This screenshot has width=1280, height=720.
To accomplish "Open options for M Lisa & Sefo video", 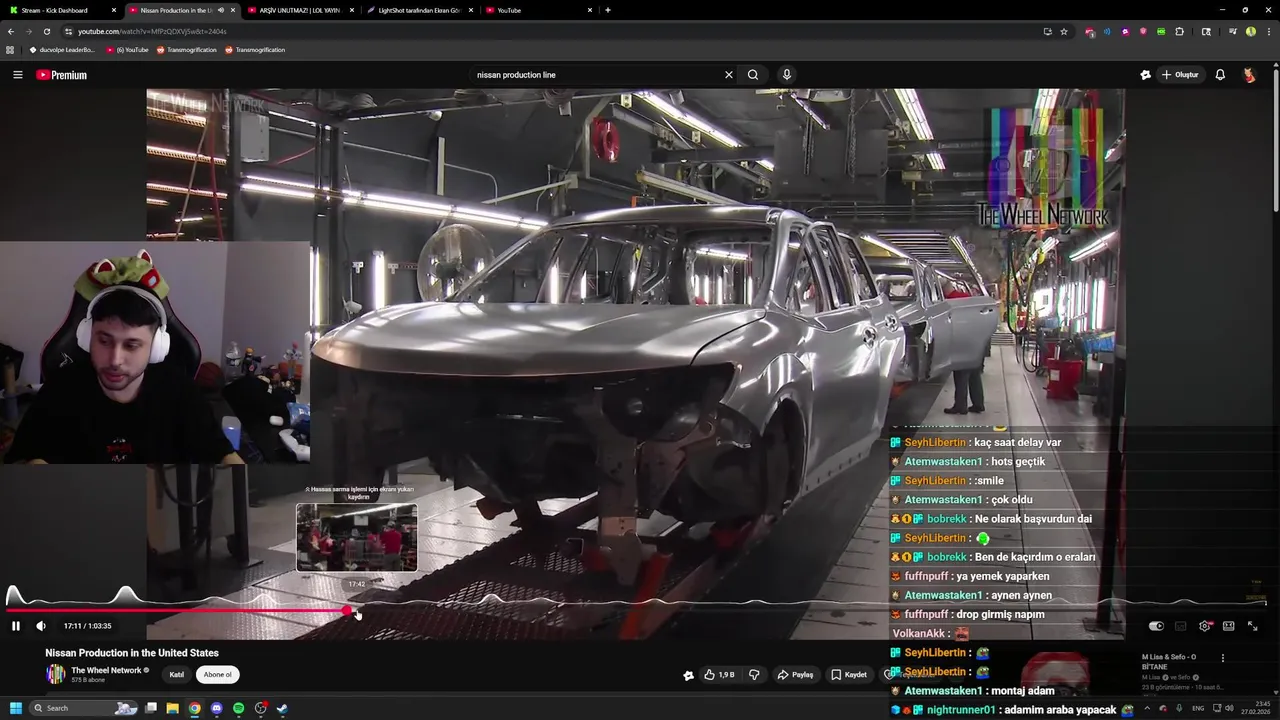I will (x=1222, y=658).
